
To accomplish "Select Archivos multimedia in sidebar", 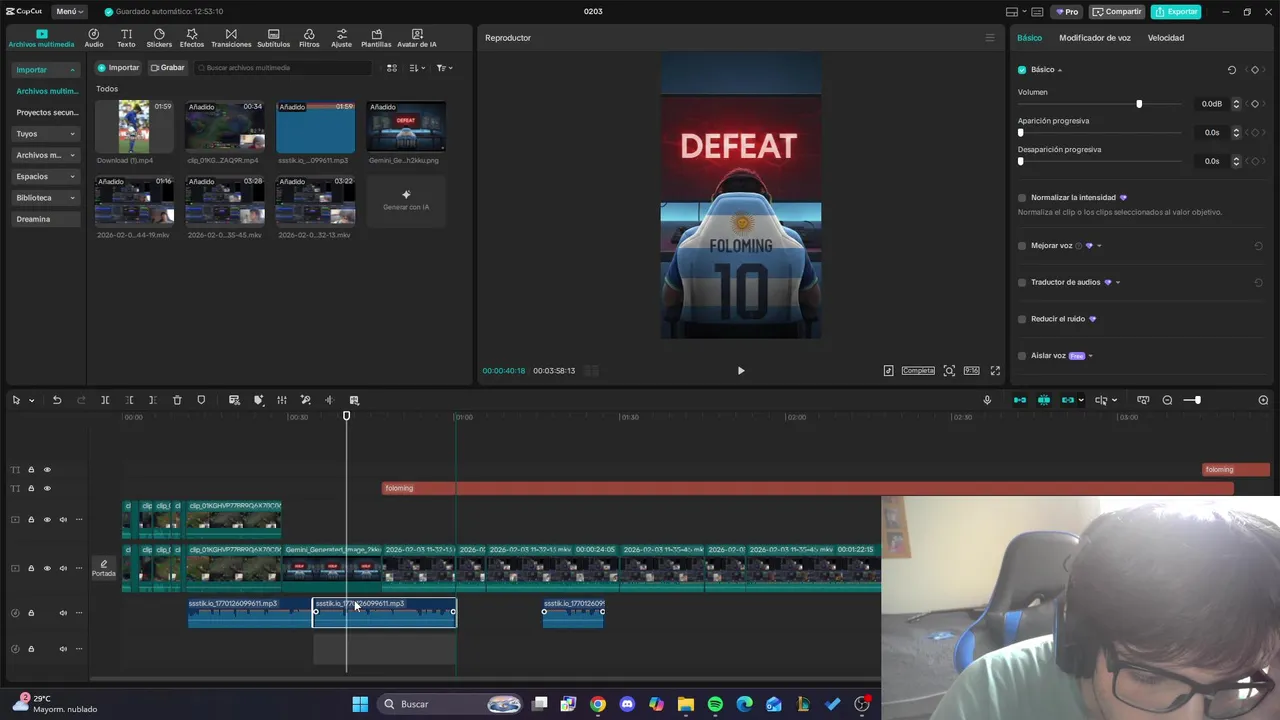I will [x=47, y=91].
